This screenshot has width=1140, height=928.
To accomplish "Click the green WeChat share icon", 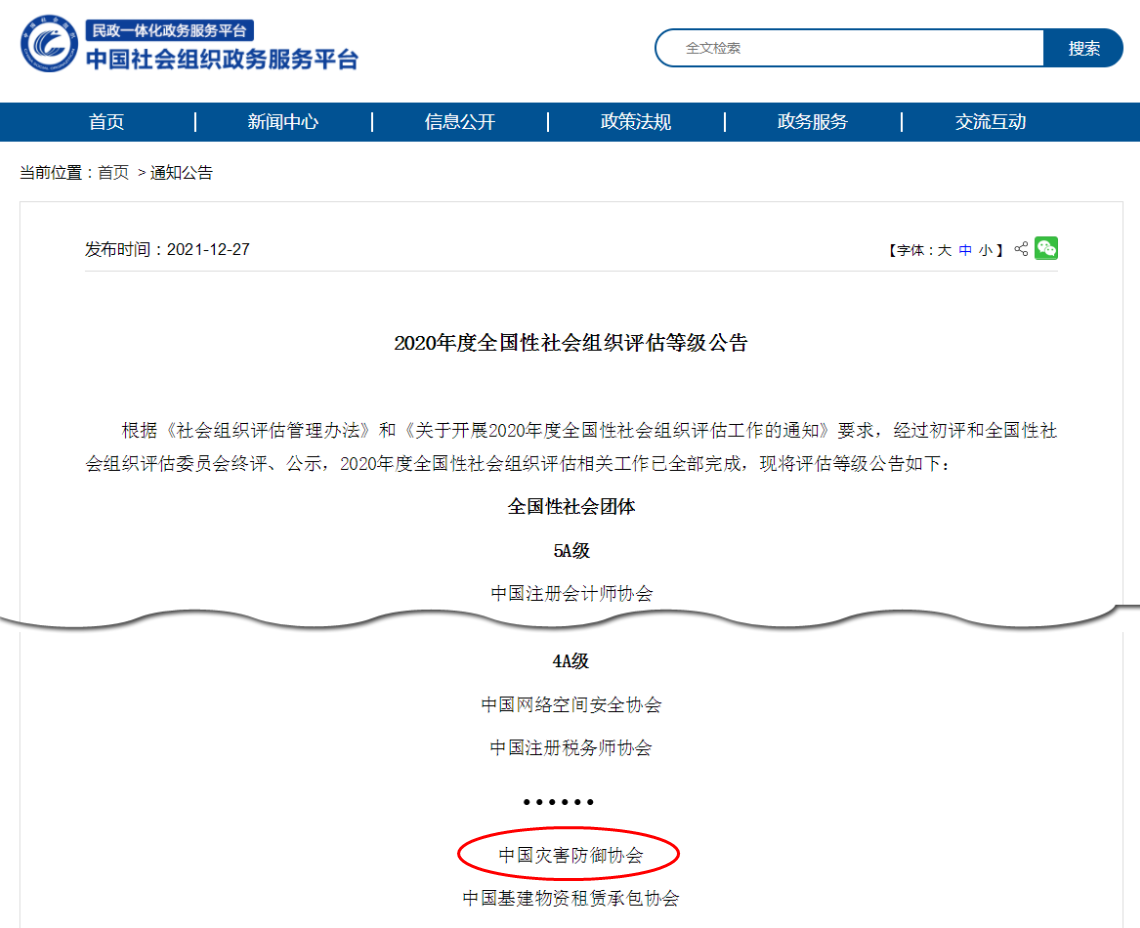I will [1046, 248].
